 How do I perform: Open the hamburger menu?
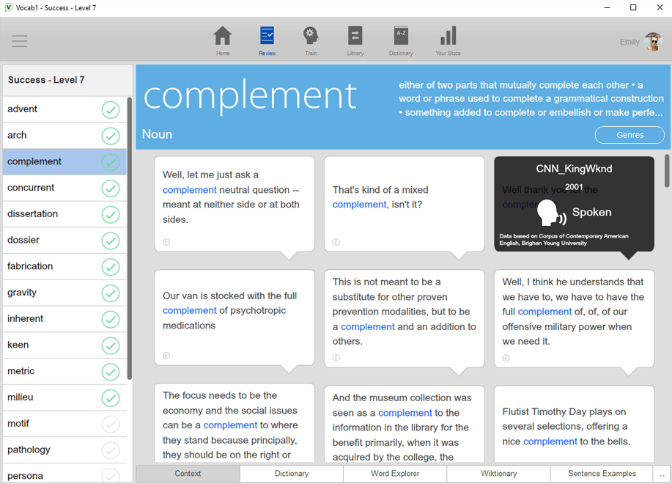point(19,41)
